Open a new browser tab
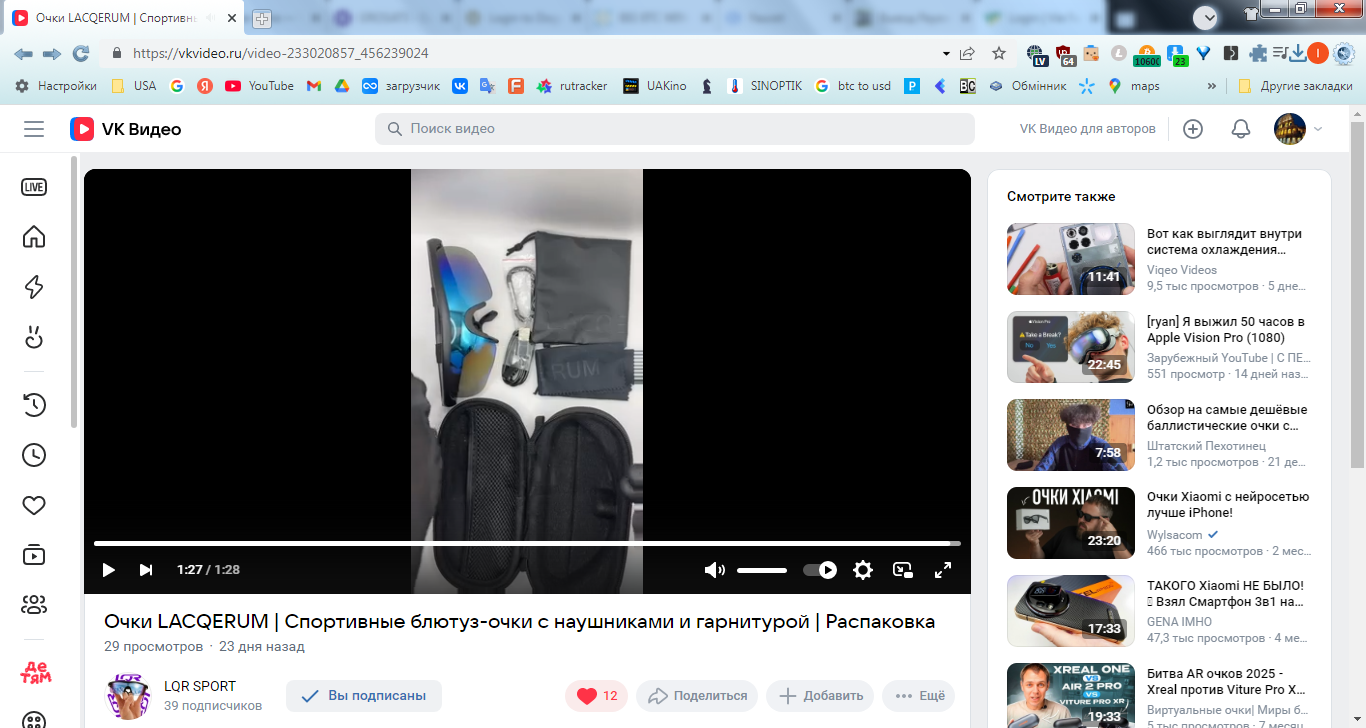 pos(262,18)
